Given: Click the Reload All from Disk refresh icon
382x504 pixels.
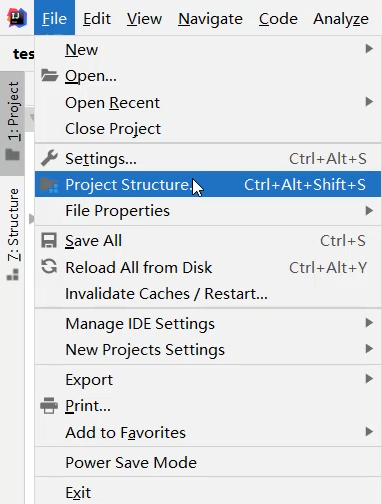Looking at the screenshot, I should tap(49, 267).
